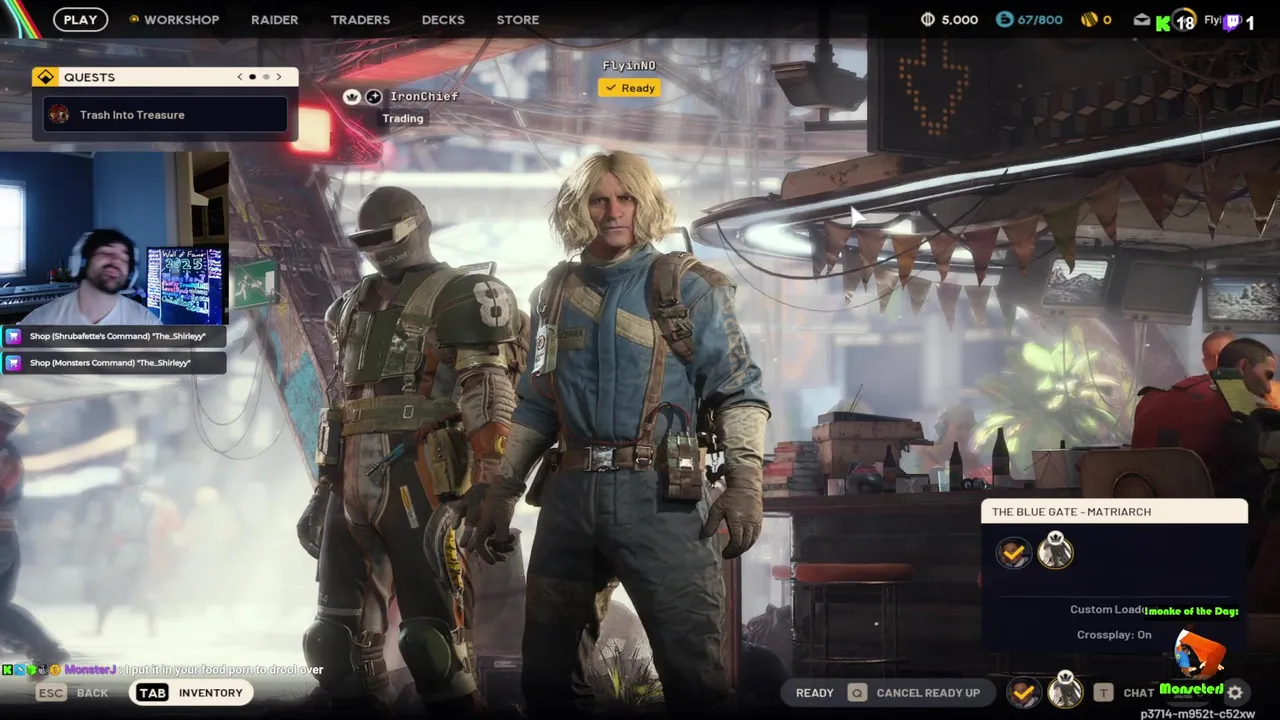Open the Trash Into Treasure quest
The width and height of the screenshot is (1280, 720).
(166, 114)
